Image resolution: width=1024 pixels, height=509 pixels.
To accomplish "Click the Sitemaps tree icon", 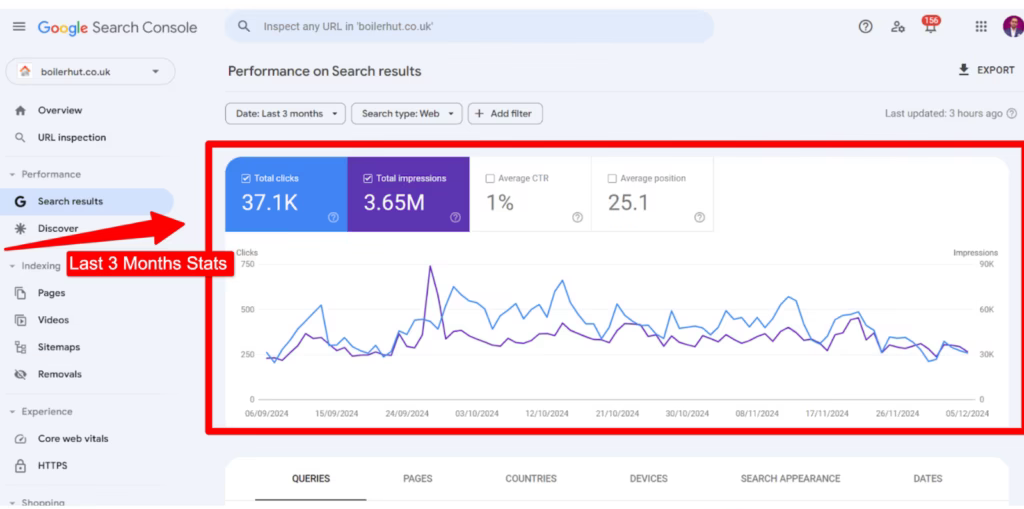I will 20,347.
